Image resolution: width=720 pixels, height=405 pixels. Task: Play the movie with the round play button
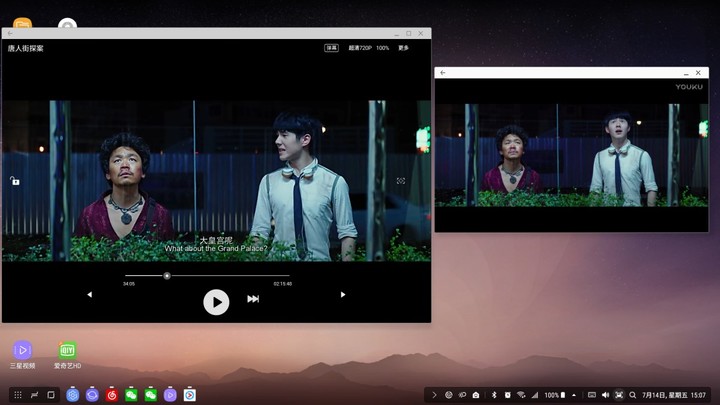pos(216,302)
